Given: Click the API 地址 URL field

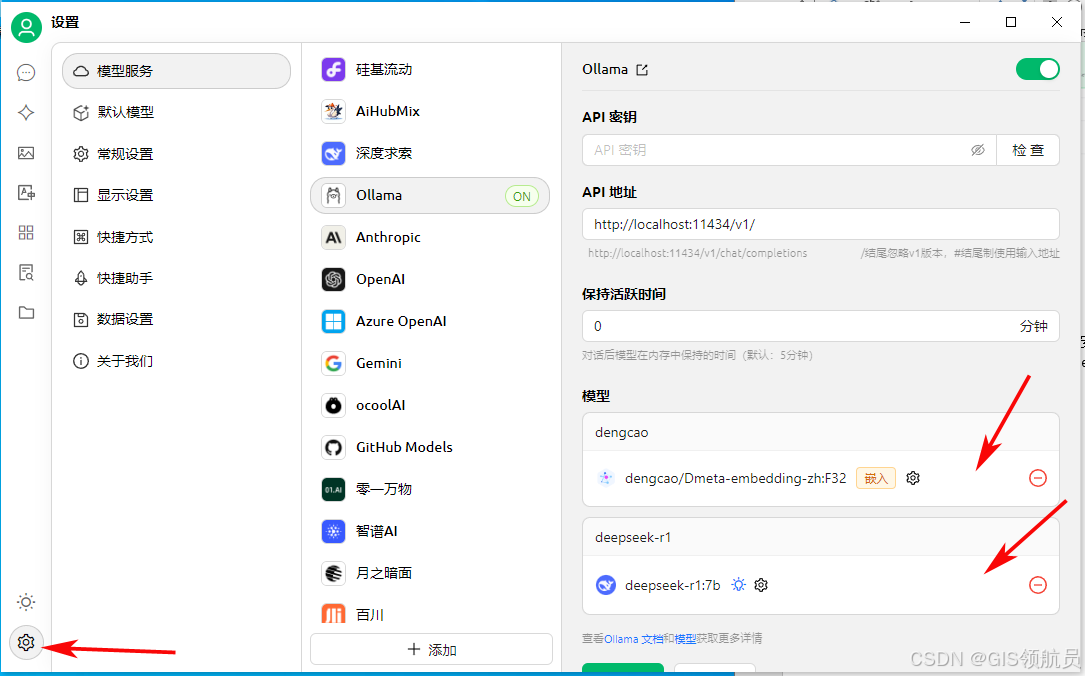Looking at the screenshot, I should pyautogui.click(x=821, y=224).
